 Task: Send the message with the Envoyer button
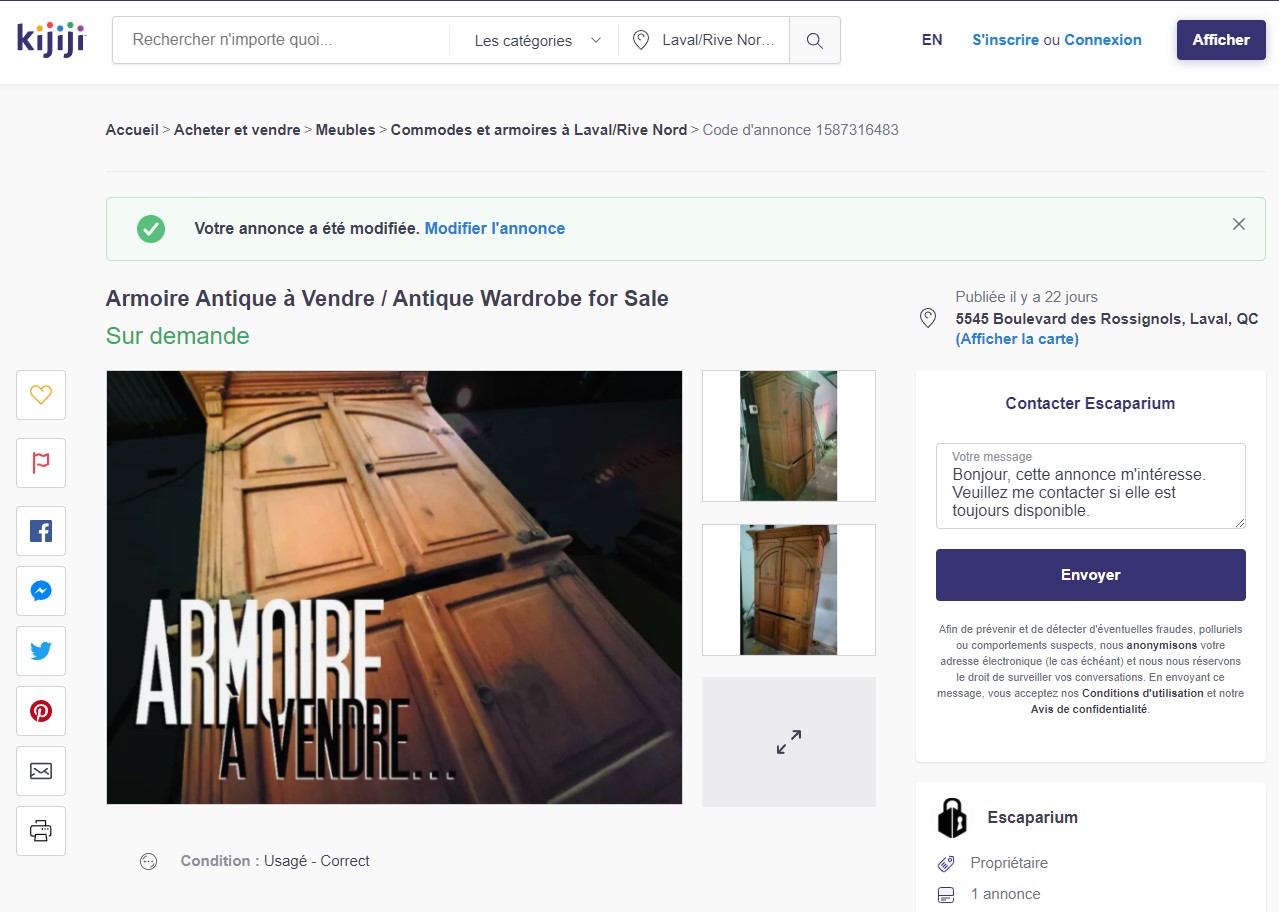(1090, 574)
